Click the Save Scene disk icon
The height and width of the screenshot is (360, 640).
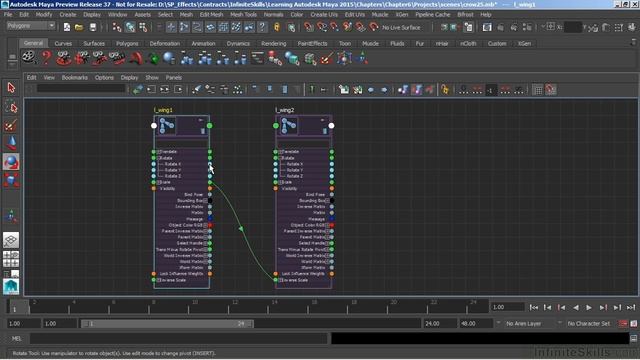(x=93, y=27)
